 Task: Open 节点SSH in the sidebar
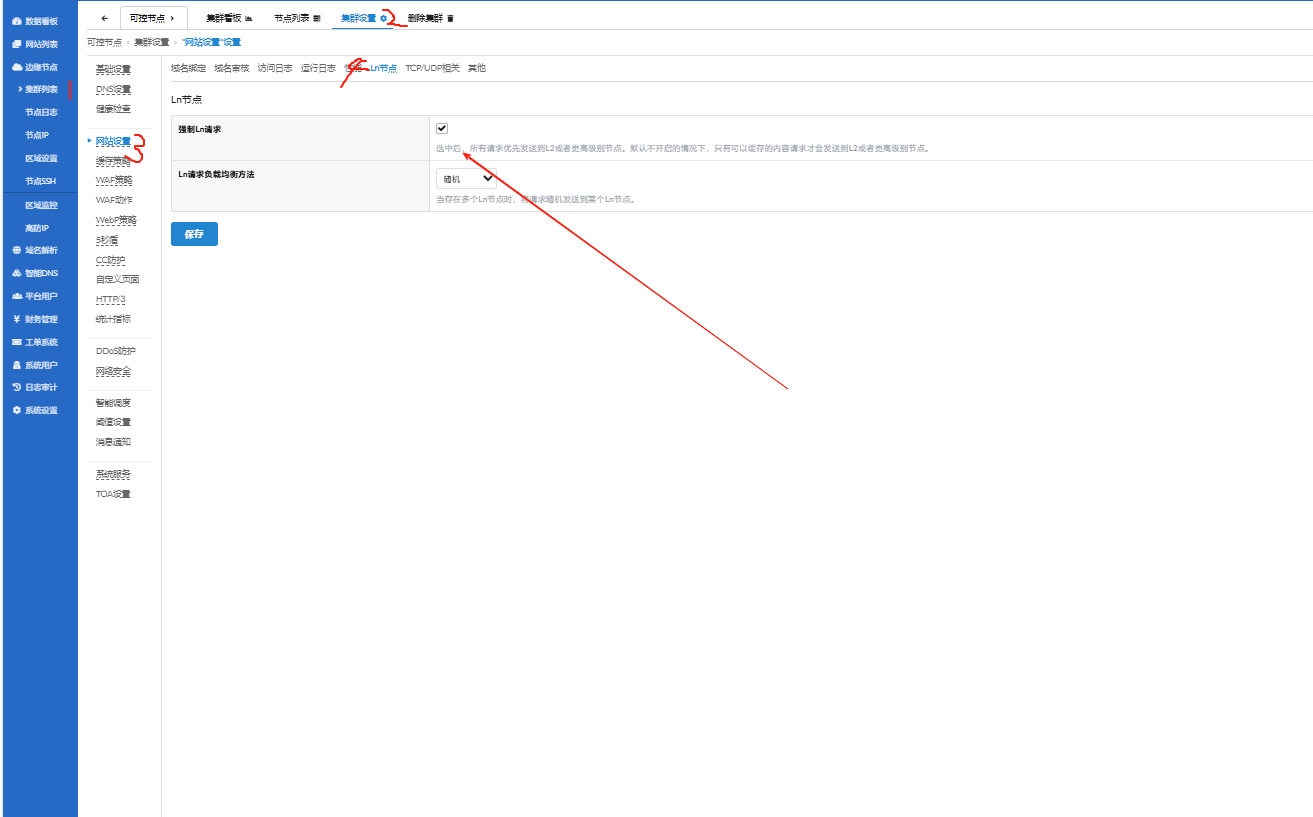click(x=40, y=181)
